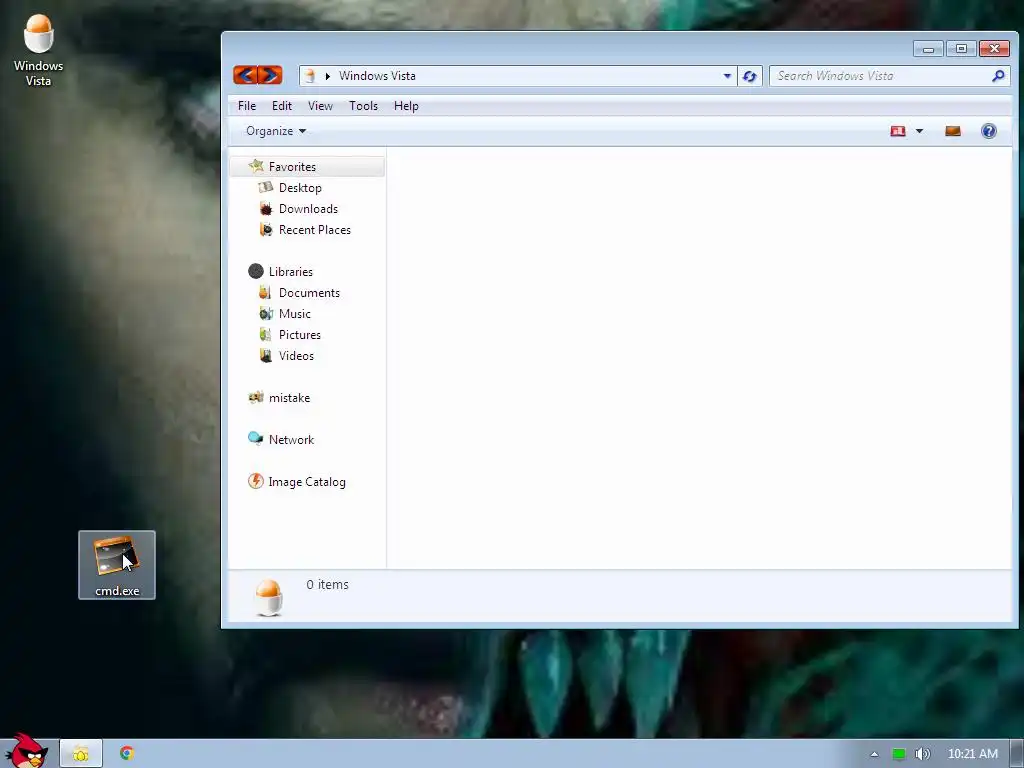Viewport: 1024px width, 768px height.
Task: Click the Angry Birds Start button
Action: (x=25, y=750)
